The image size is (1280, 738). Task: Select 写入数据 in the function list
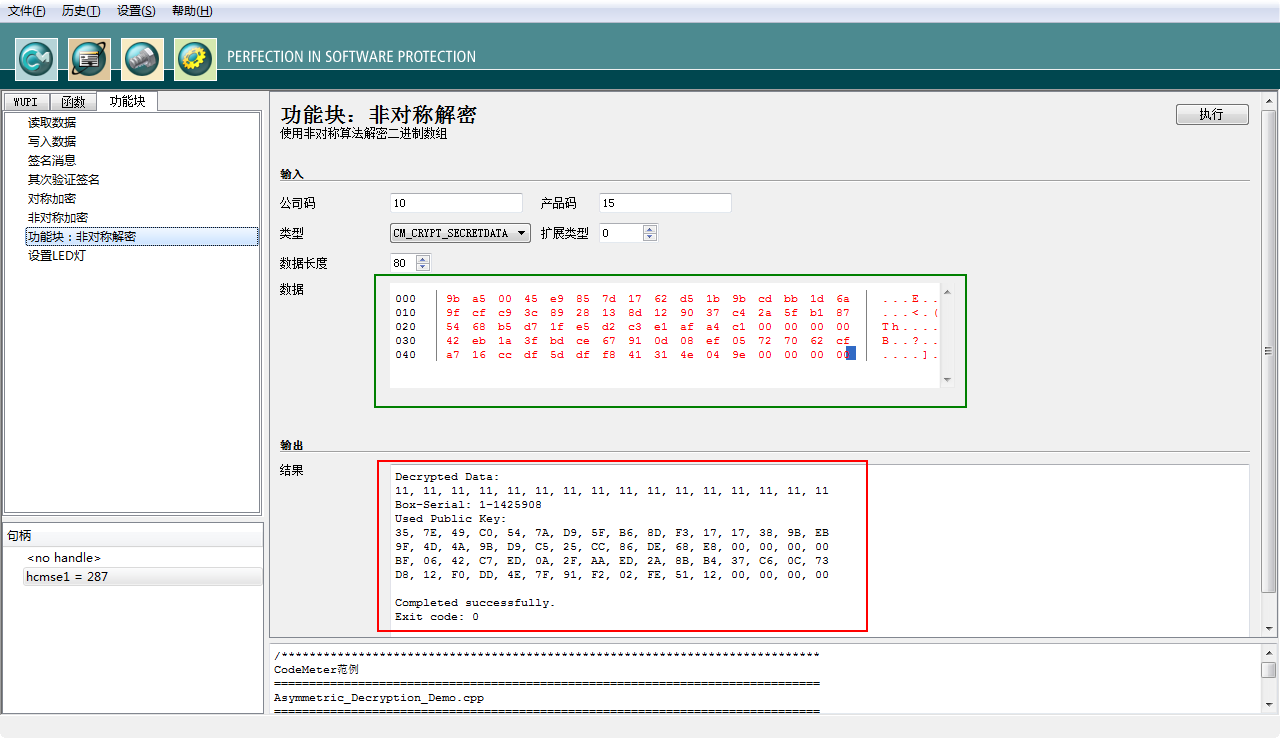[52, 141]
